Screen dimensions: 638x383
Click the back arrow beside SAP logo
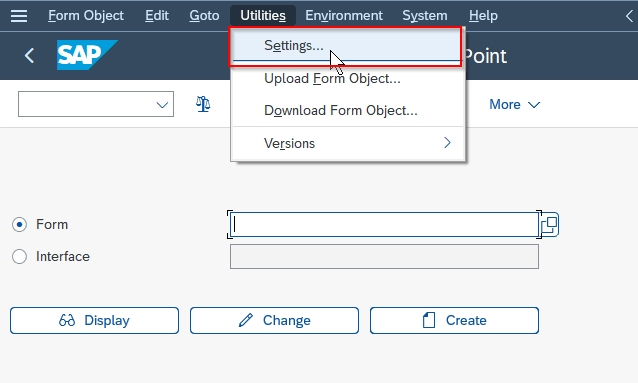(29, 55)
